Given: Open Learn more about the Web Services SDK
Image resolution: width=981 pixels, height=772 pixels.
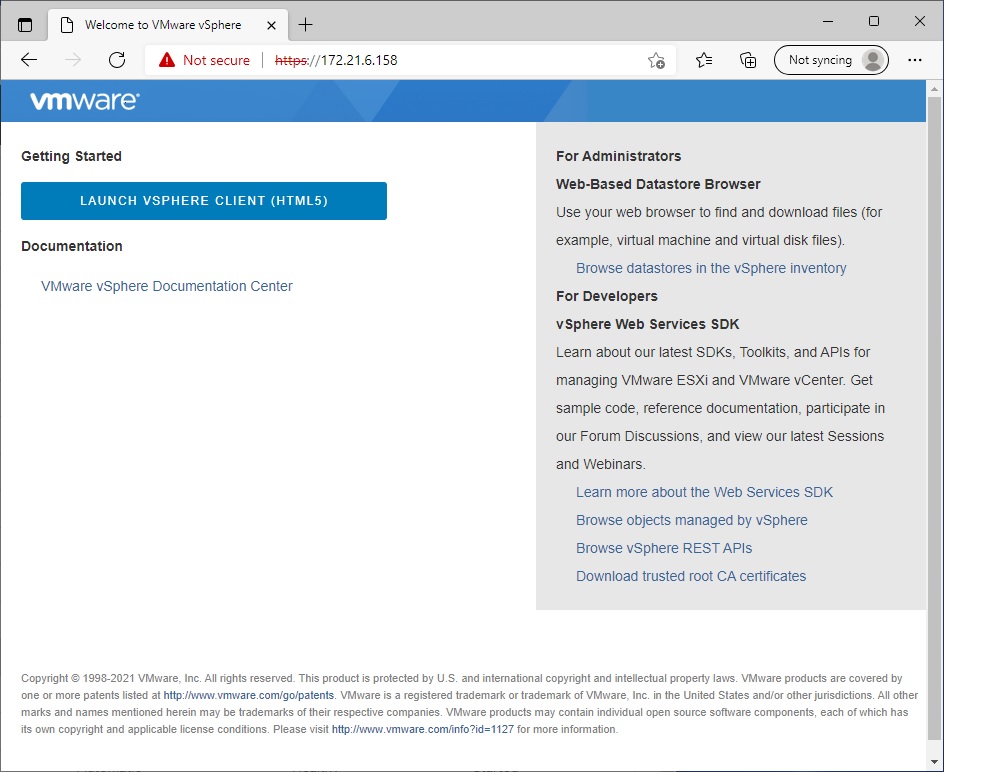Looking at the screenshot, I should (704, 492).
